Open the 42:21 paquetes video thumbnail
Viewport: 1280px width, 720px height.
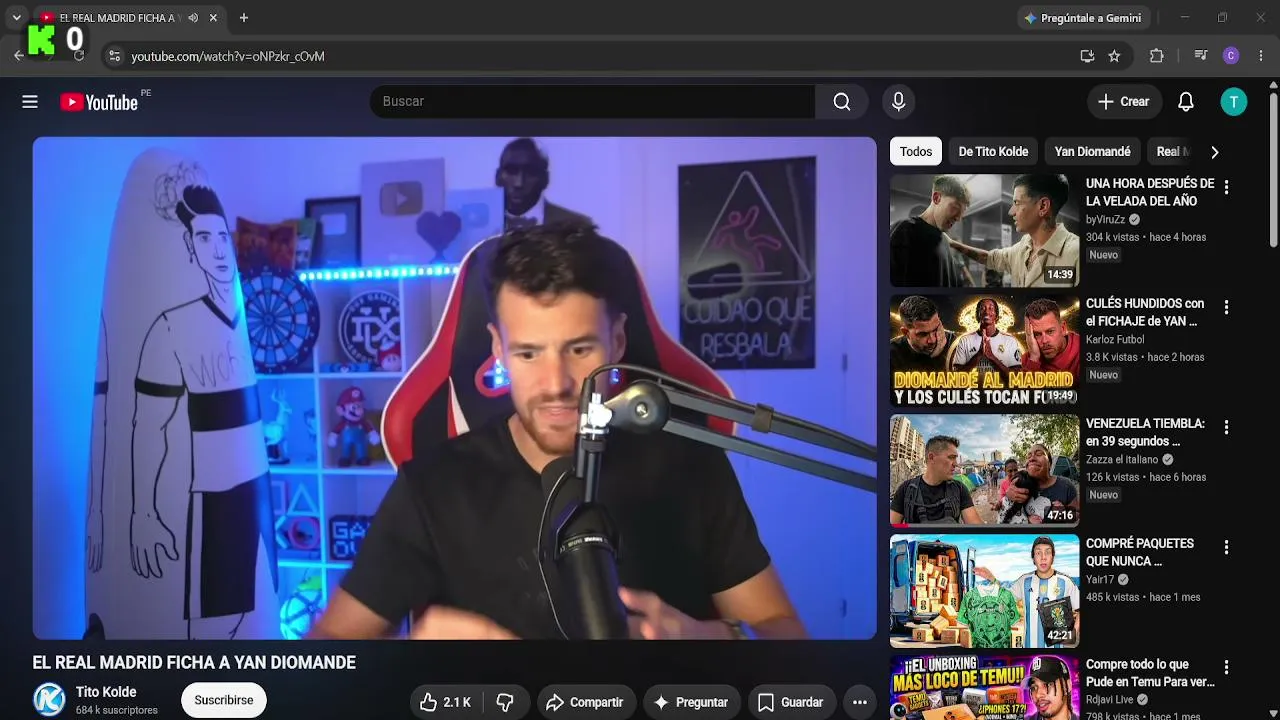click(x=985, y=591)
